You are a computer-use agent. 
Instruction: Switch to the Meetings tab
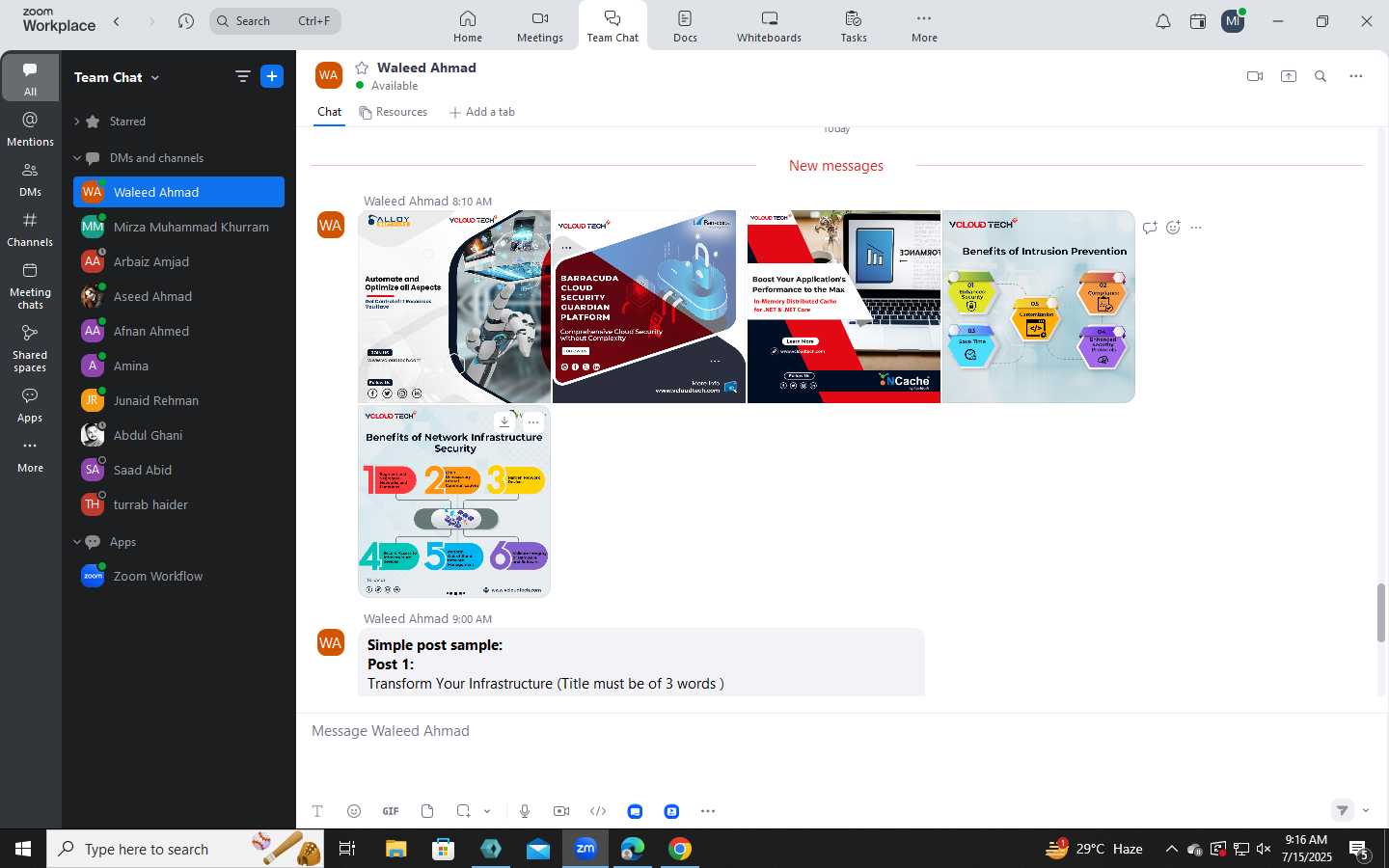[540, 26]
